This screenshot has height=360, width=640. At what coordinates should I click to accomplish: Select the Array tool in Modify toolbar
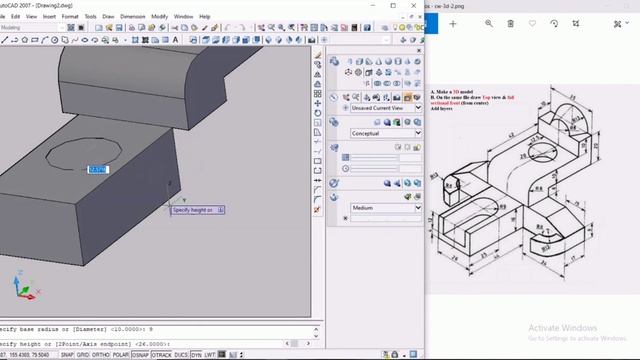[x=318, y=94]
